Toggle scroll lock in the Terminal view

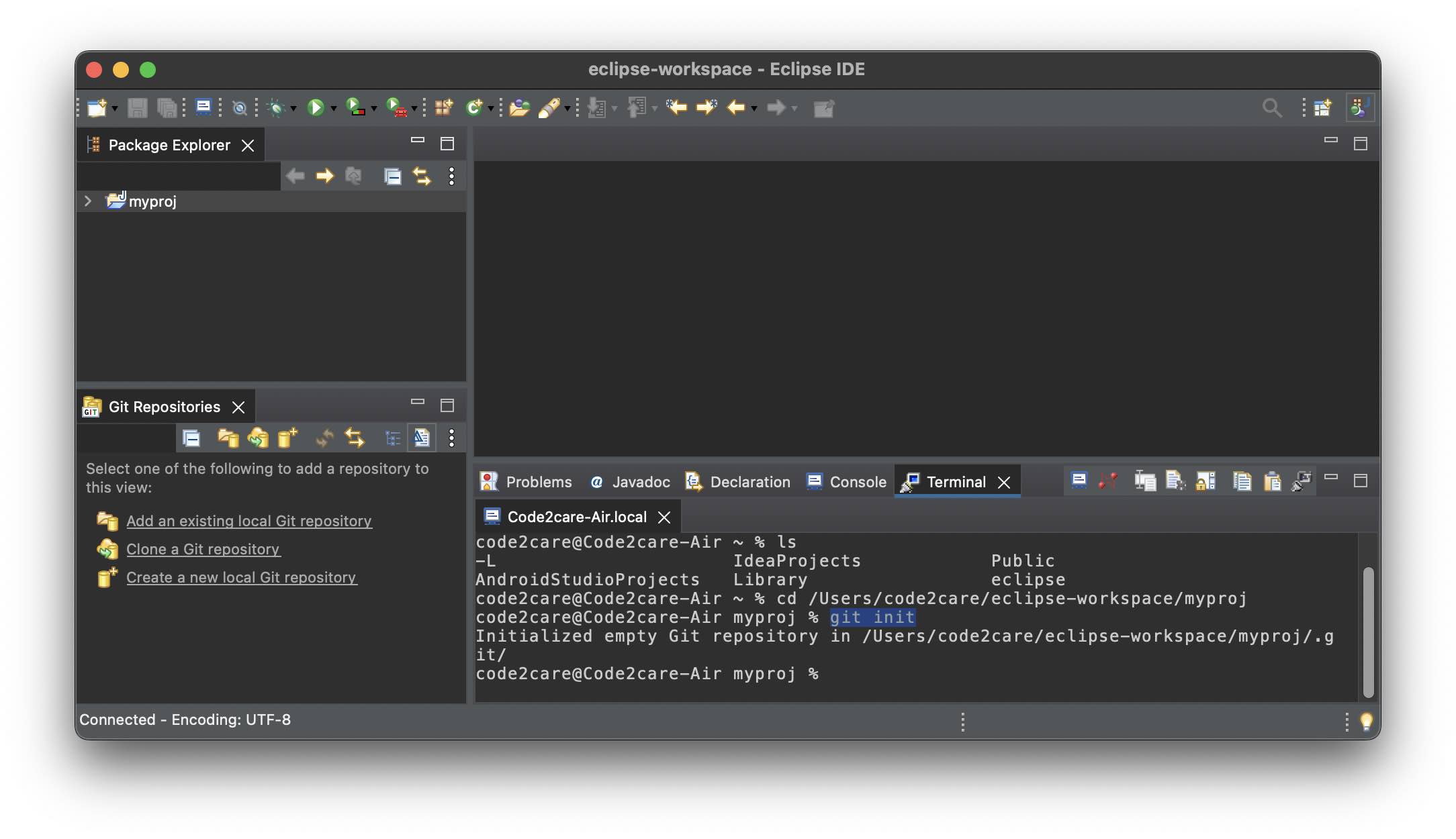tap(1204, 481)
